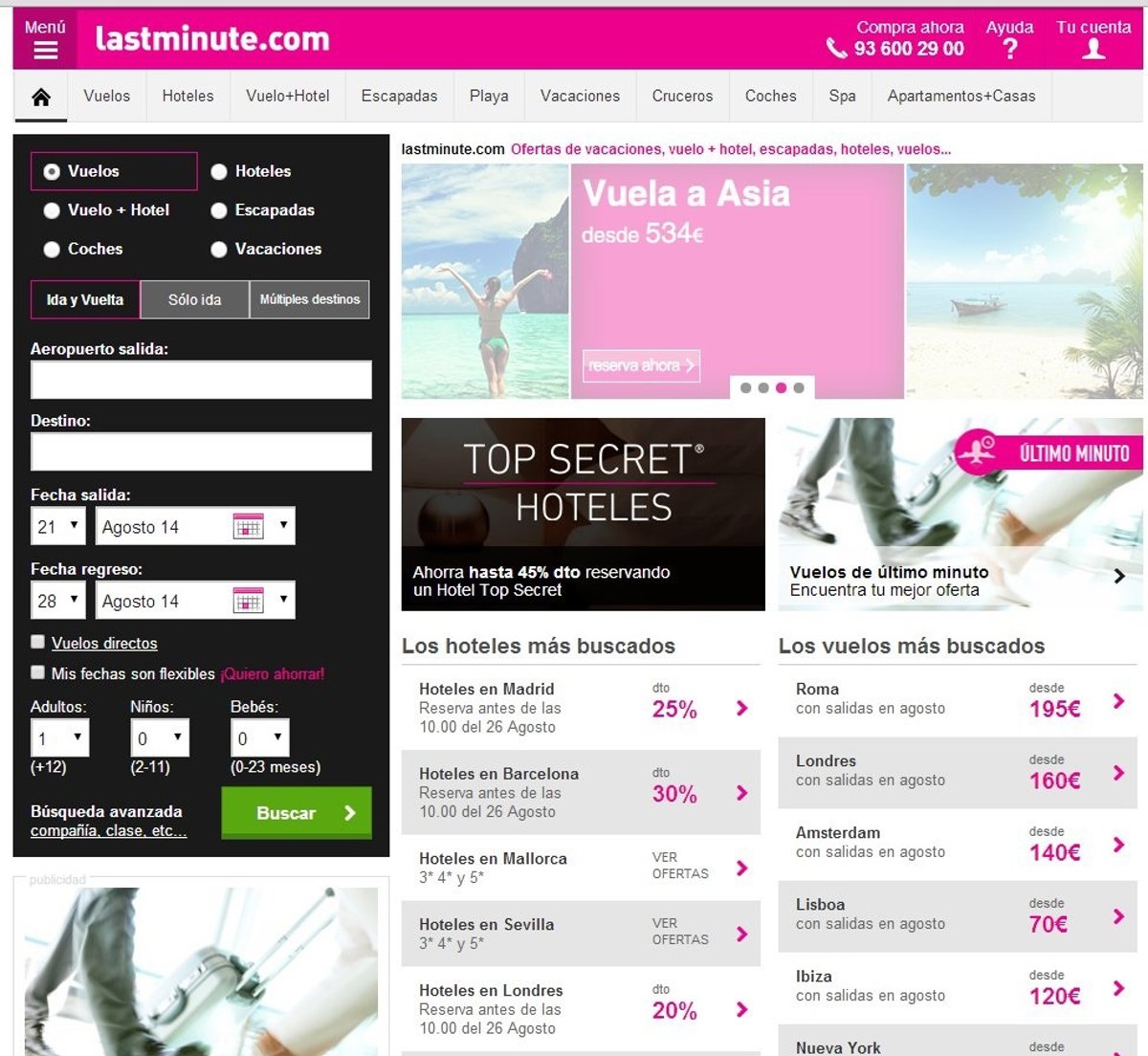Open Tu cuenta user profile icon
The image size is (1148, 1056).
coord(1093,50)
